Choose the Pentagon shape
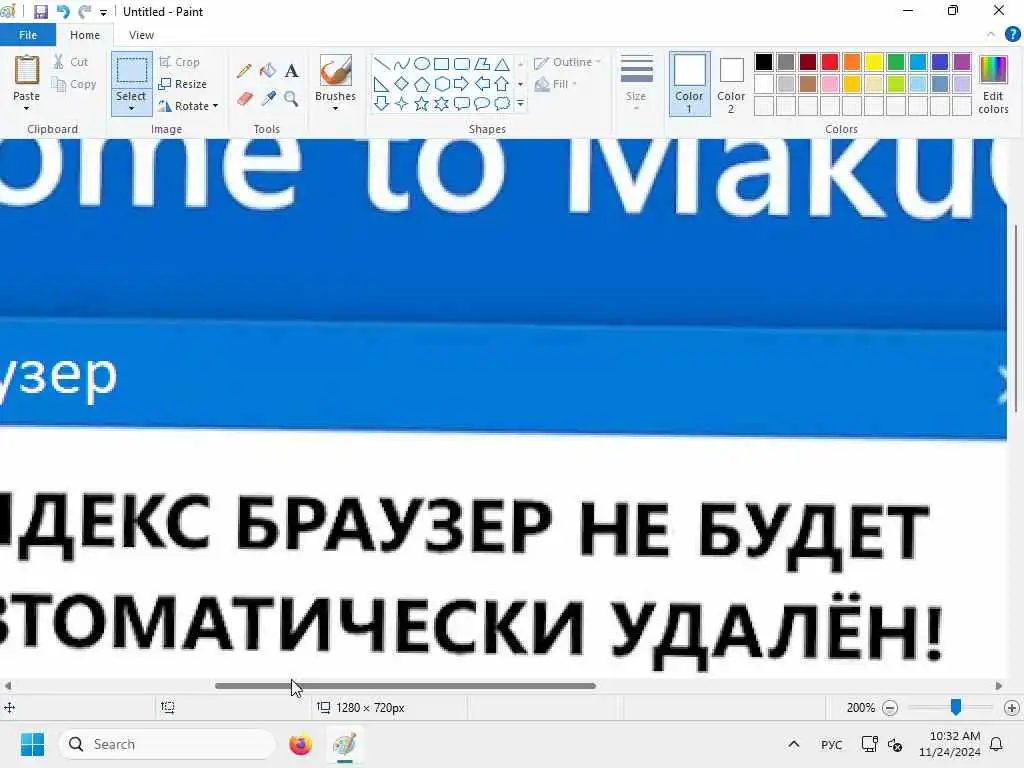This screenshot has height=768, width=1024. (x=422, y=84)
